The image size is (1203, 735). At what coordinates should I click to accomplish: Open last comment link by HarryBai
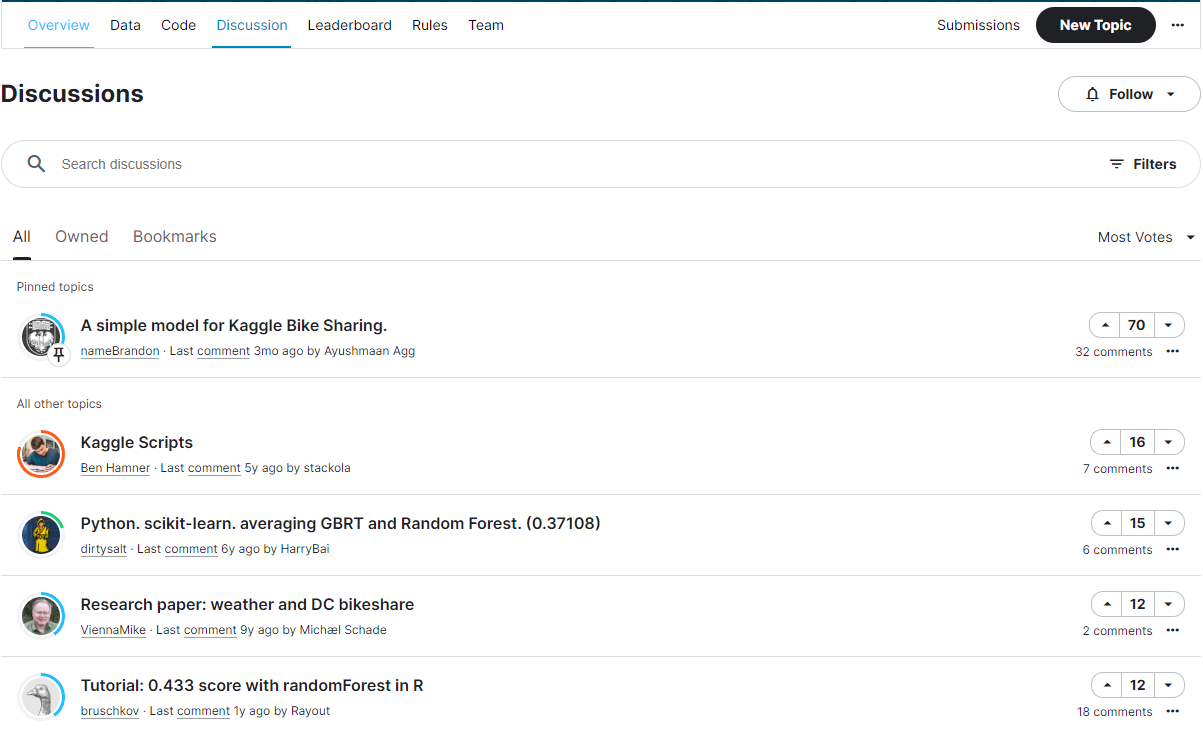(191, 549)
